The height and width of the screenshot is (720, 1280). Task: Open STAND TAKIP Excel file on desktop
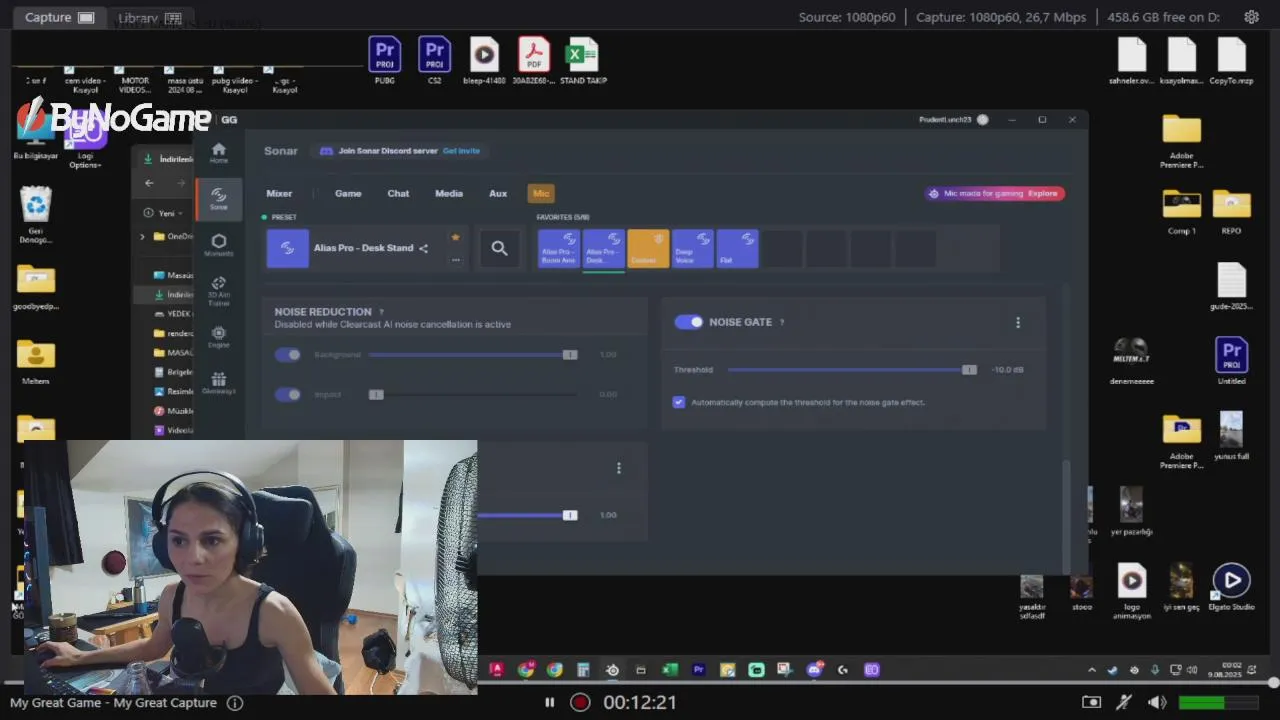click(x=583, y=61)
